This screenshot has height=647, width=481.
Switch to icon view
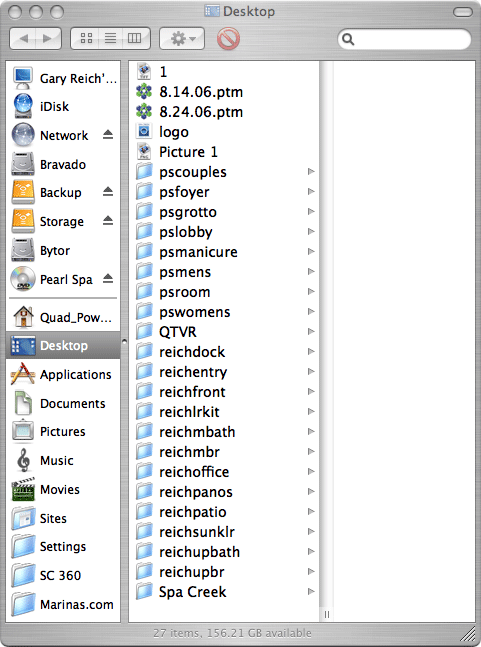pyautogui.click(x=86, y=39)
